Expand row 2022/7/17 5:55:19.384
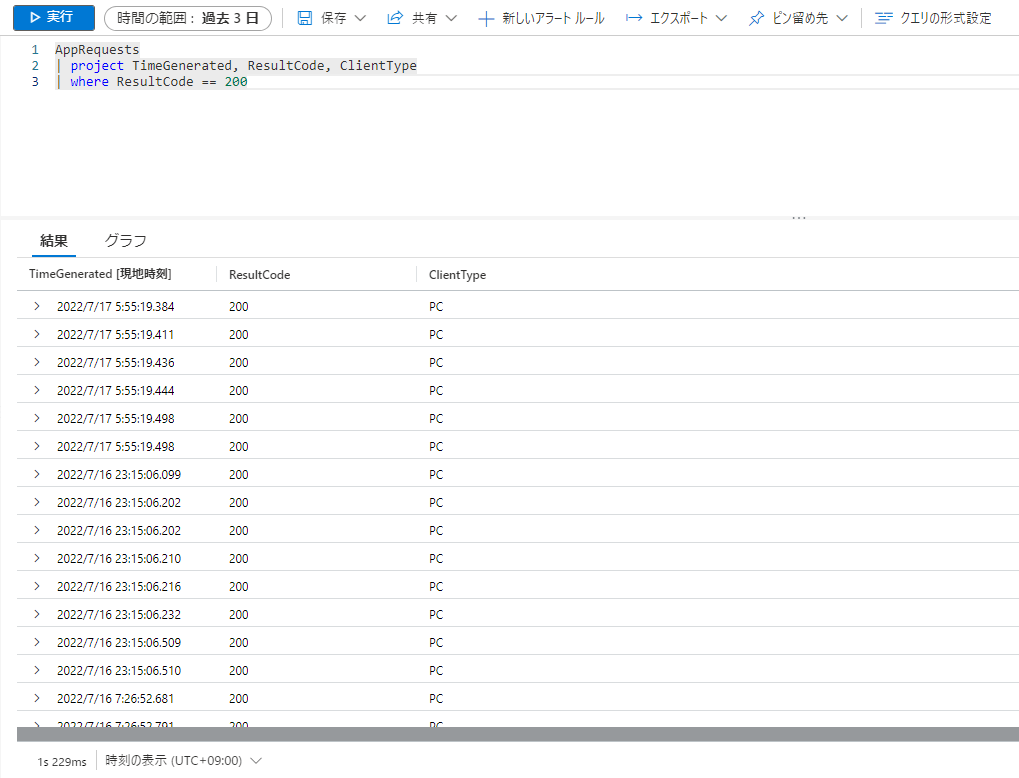 point(37,306)
